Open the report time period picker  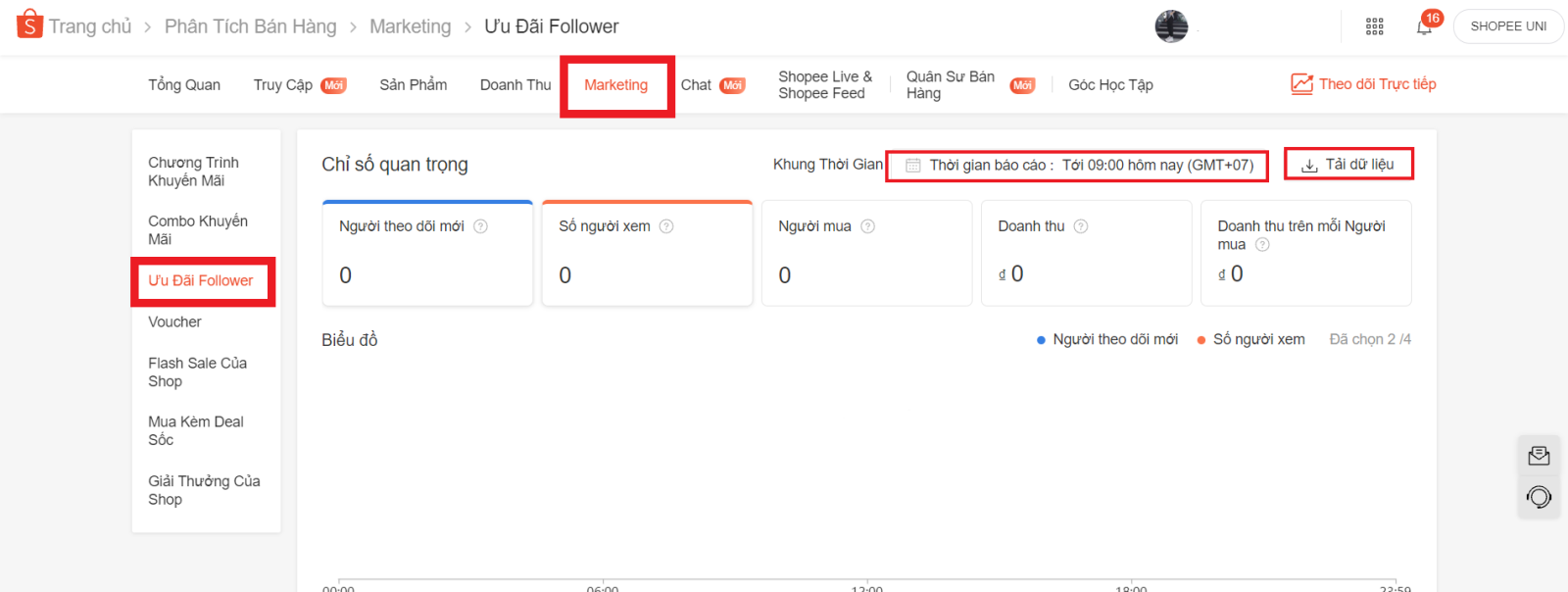(x=1077, y=166)
